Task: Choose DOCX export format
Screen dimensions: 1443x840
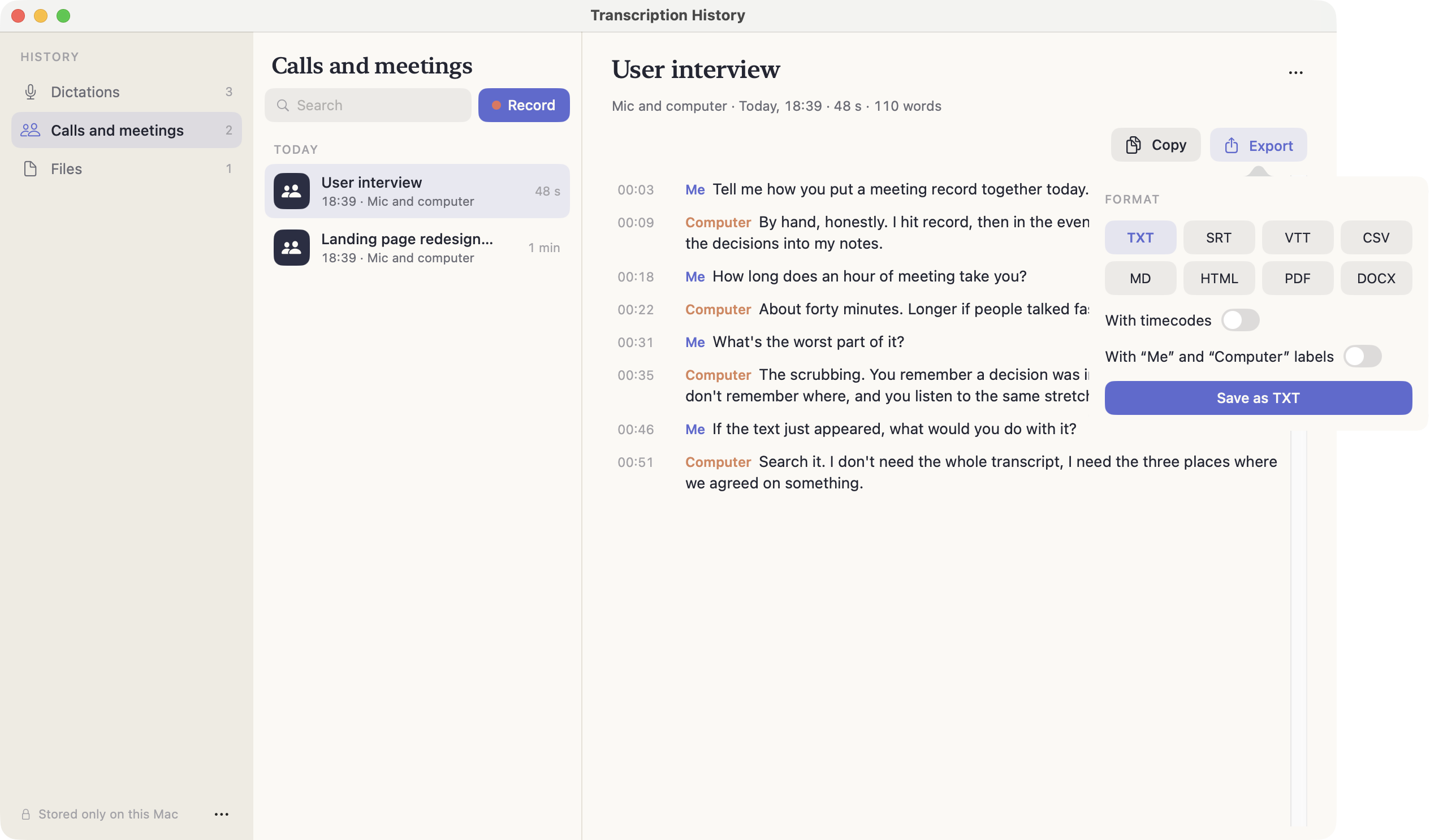Action: click(1376, 278)
